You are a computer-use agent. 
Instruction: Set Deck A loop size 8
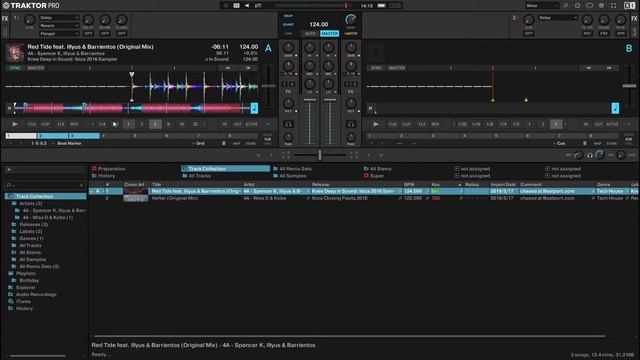click(x=168, y=124)
